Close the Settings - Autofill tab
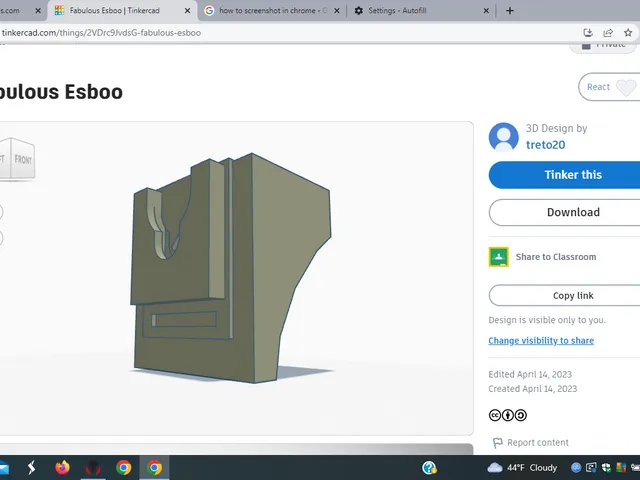 click(486, 11)
